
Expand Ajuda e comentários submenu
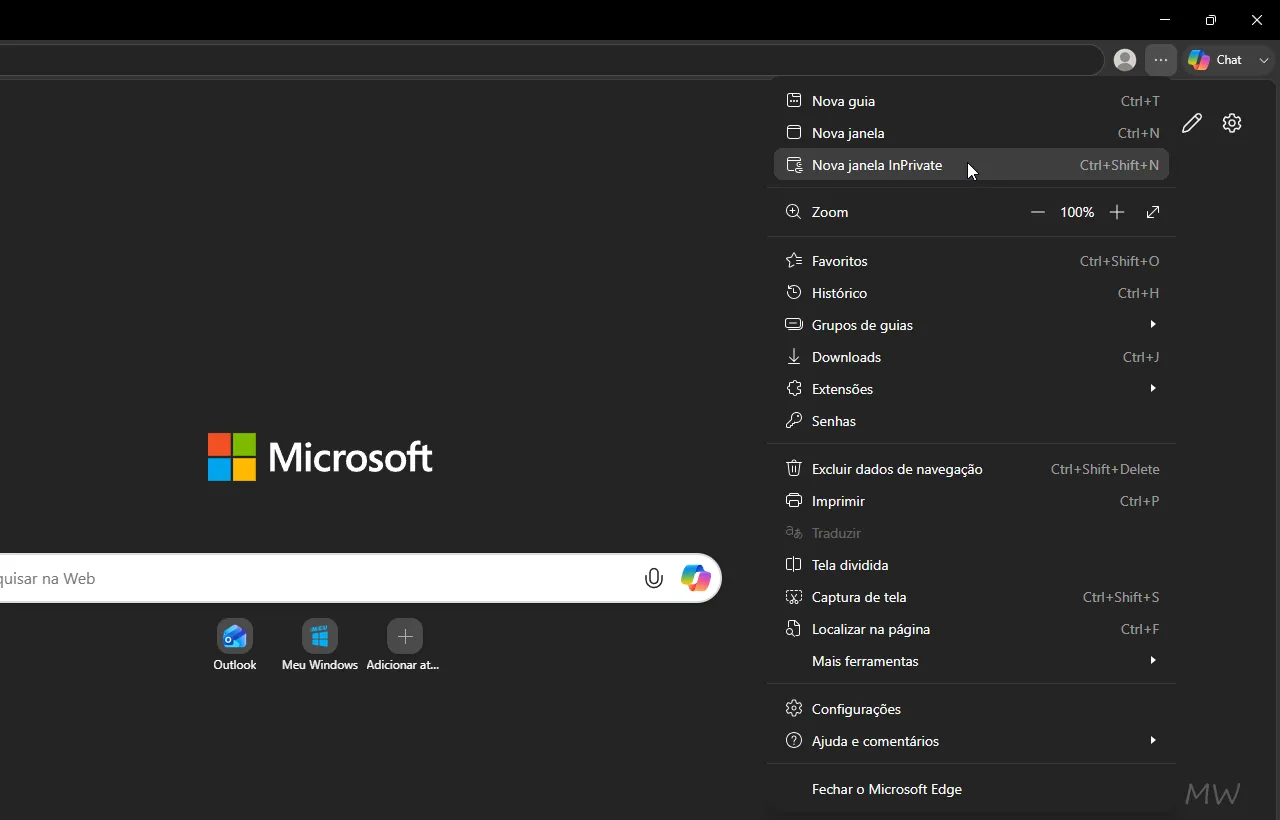971,741
